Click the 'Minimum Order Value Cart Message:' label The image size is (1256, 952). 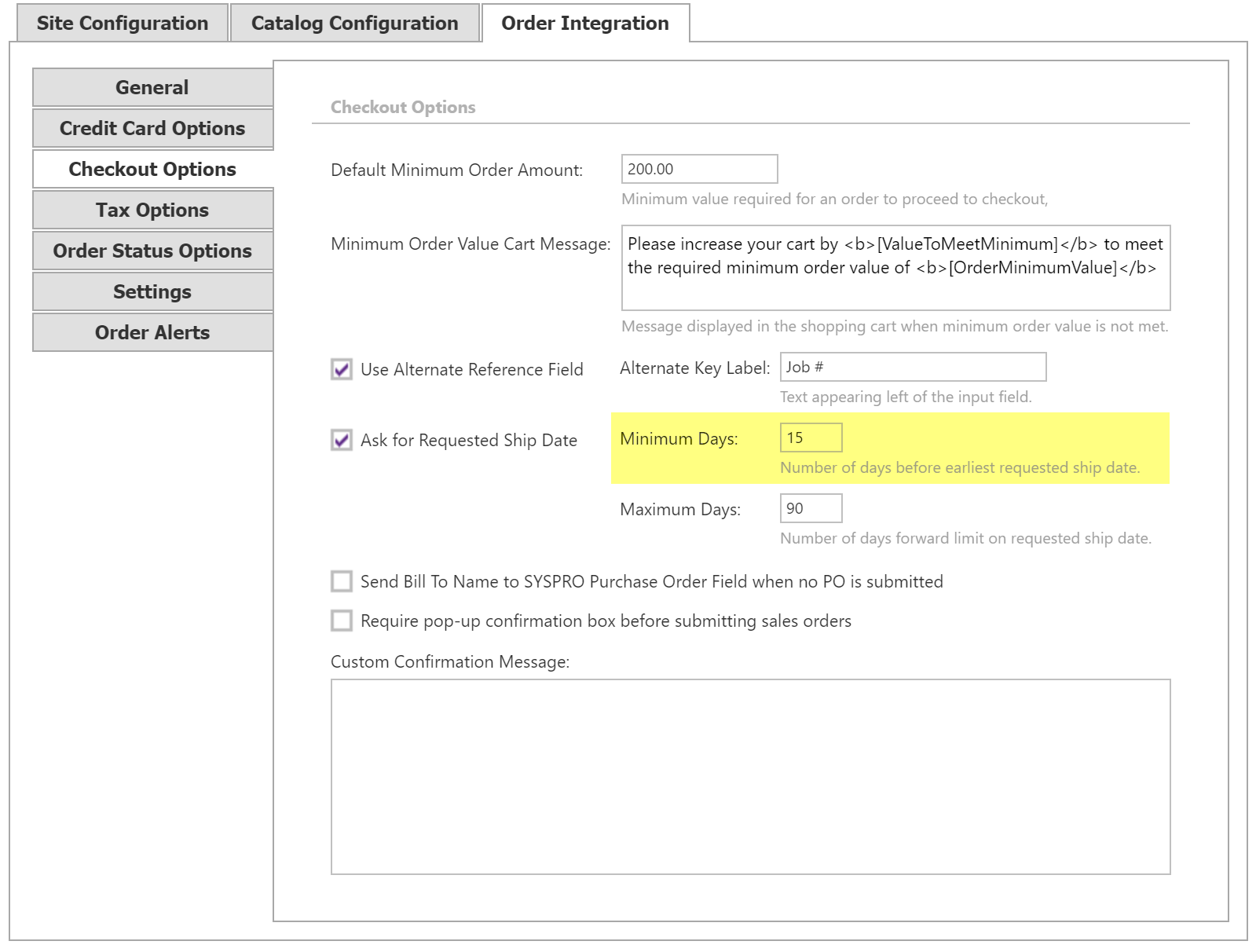[x=471, y=244]
